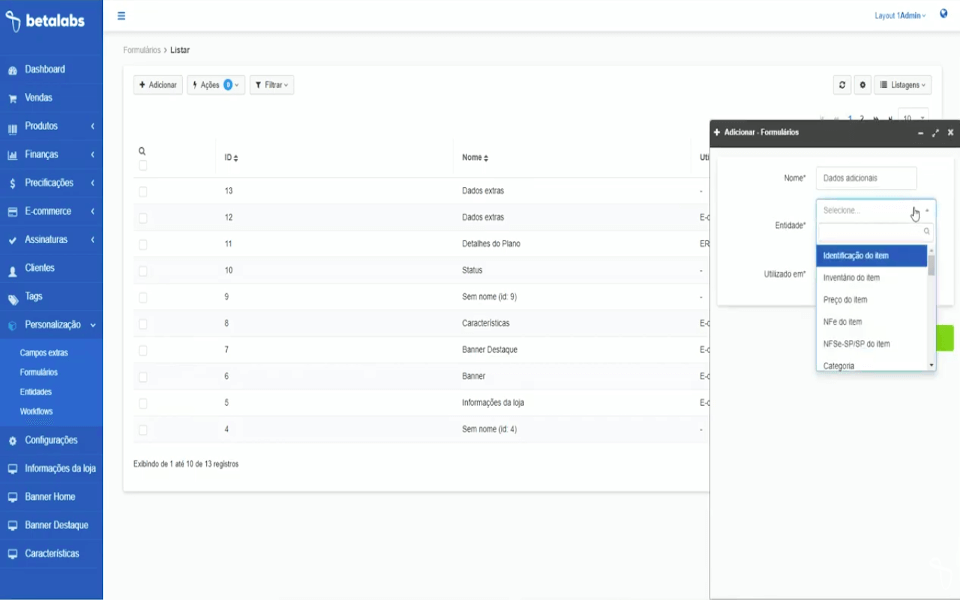Click the Nome input field in the form
This screenshot has width=960, height=600.
866,178
